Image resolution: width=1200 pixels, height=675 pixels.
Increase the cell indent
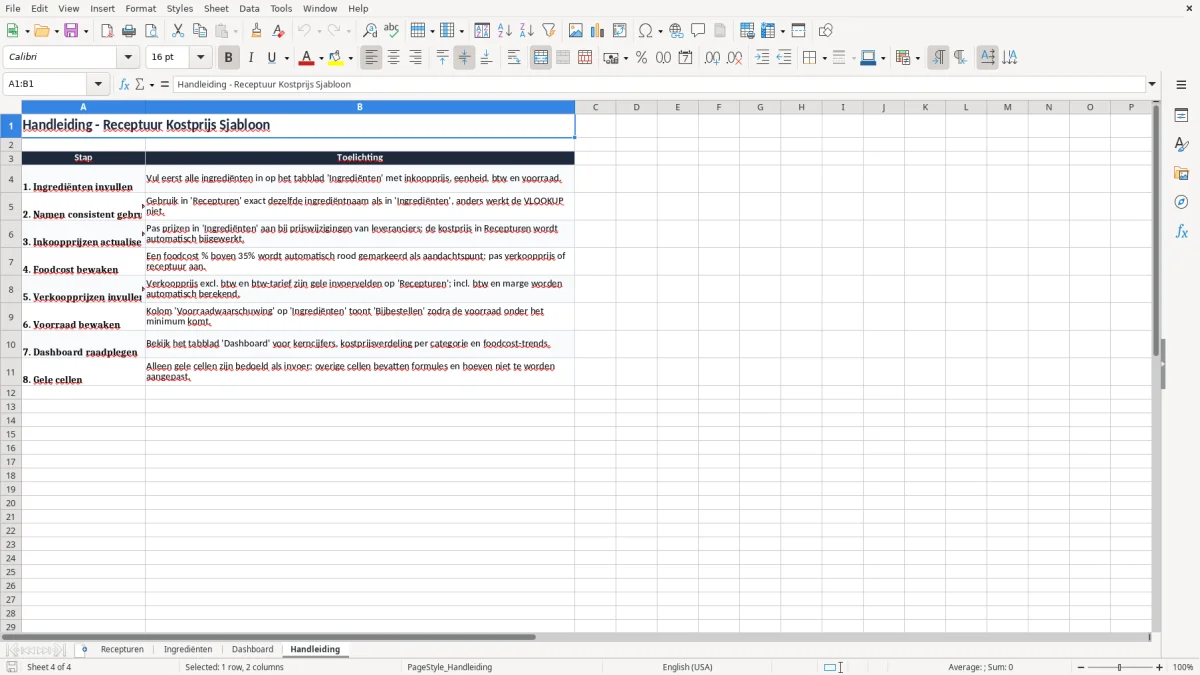(x=762, y=58)
